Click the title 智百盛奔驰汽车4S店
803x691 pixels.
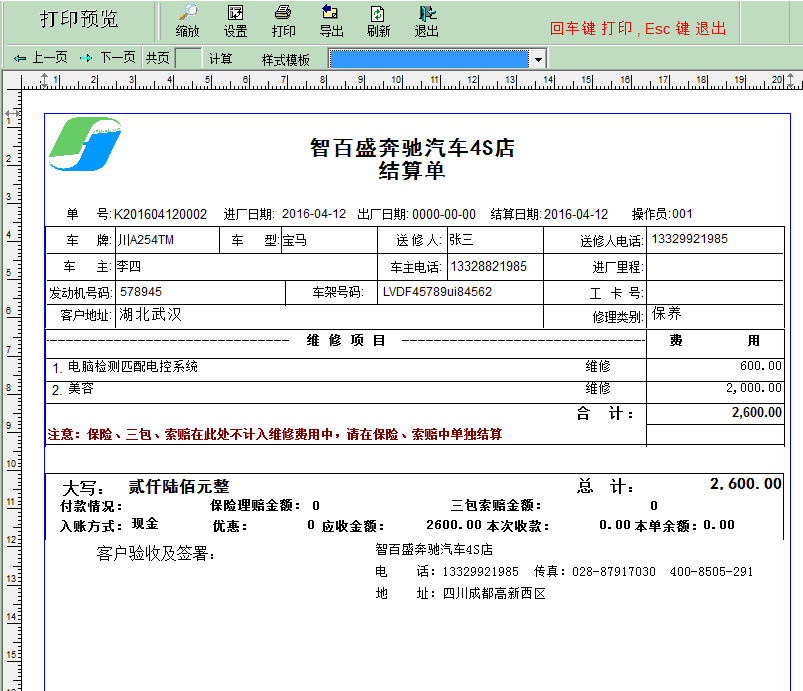[x=412, y=148]
